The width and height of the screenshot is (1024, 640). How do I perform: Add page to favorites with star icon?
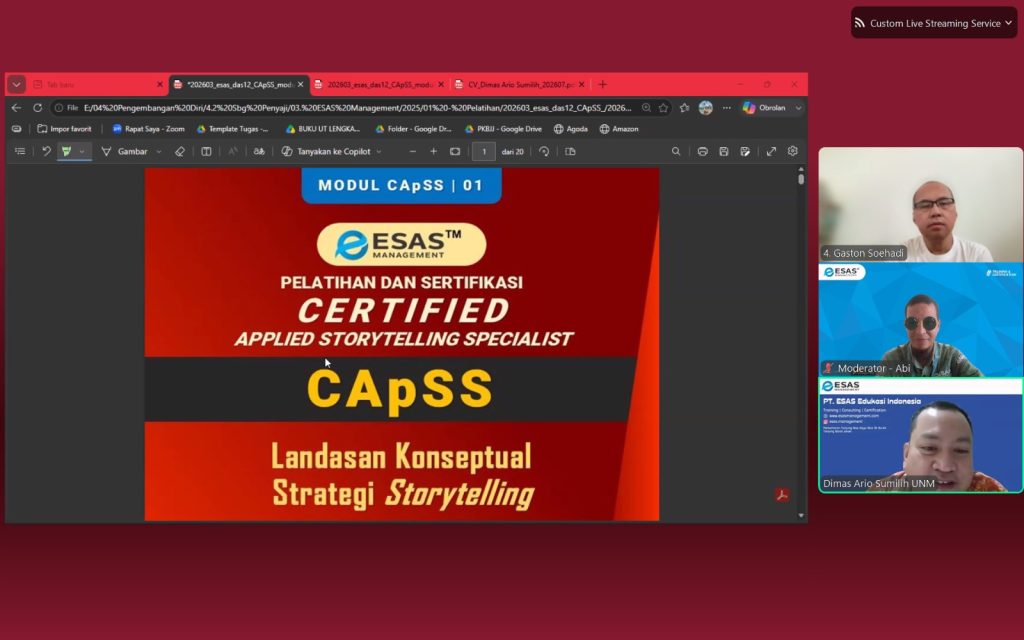point(664,108)
